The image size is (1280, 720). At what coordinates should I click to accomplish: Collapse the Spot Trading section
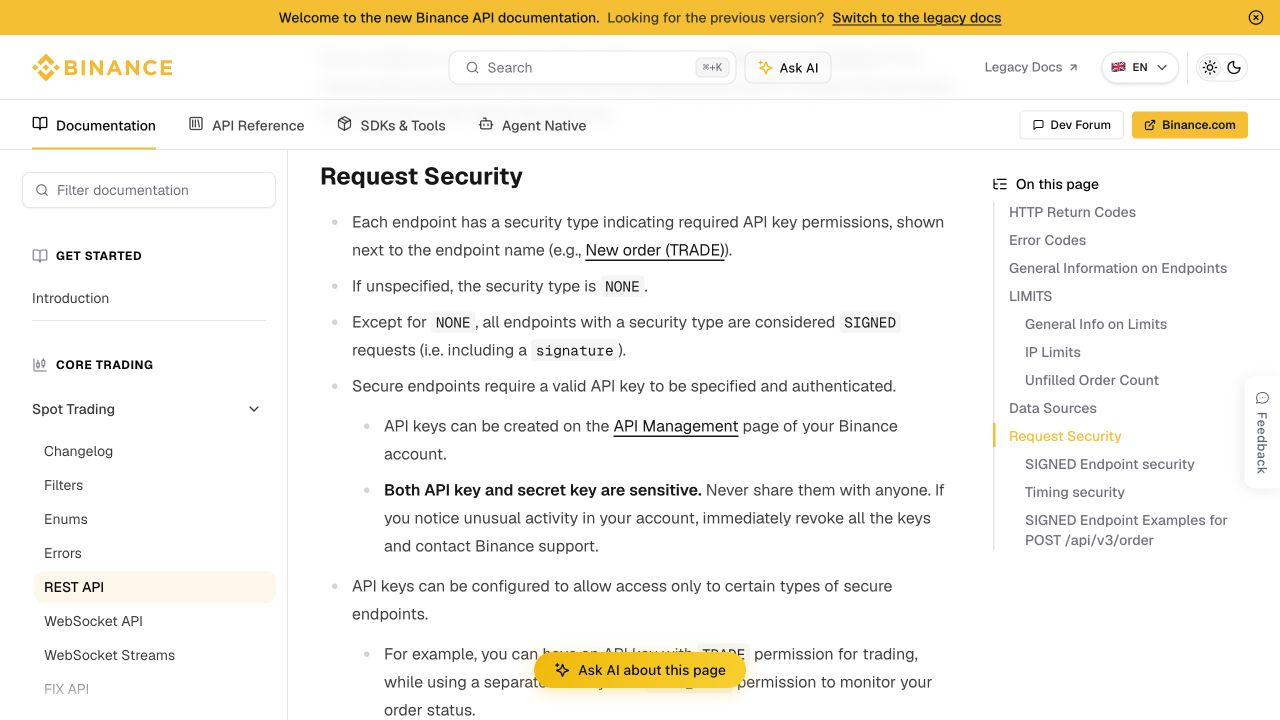click(254, 409)
